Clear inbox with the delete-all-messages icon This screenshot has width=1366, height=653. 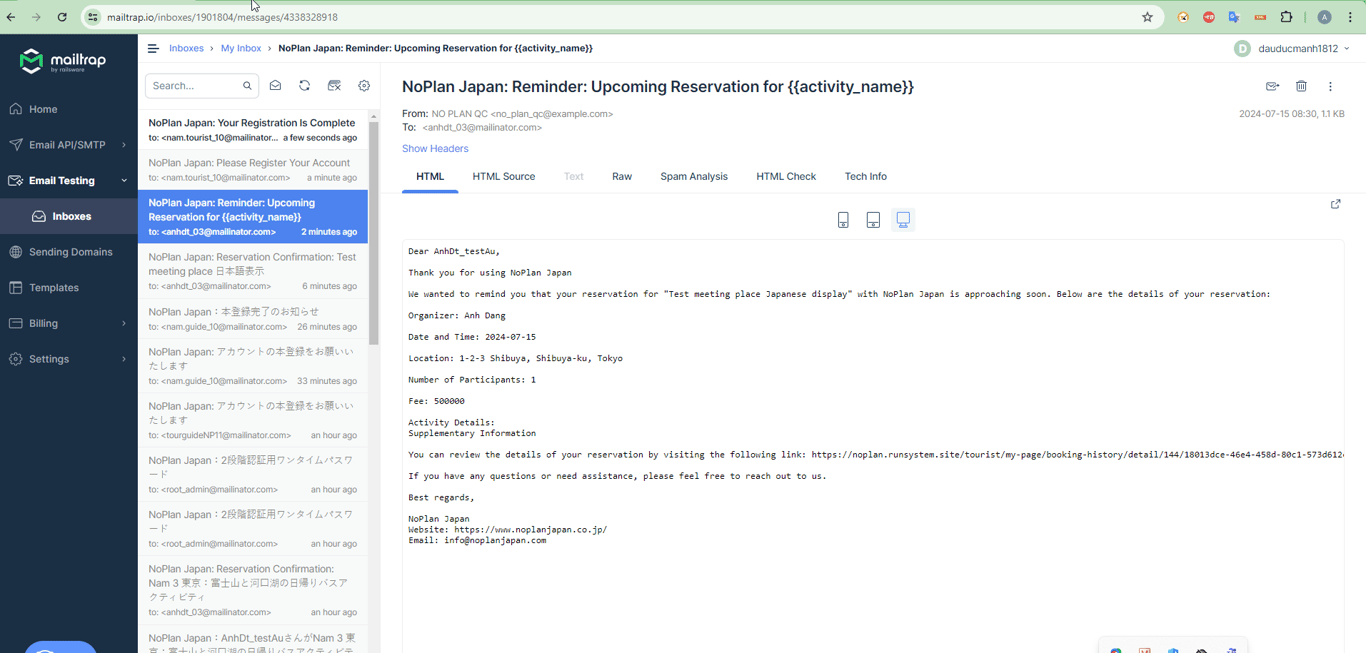coord(334,86)
